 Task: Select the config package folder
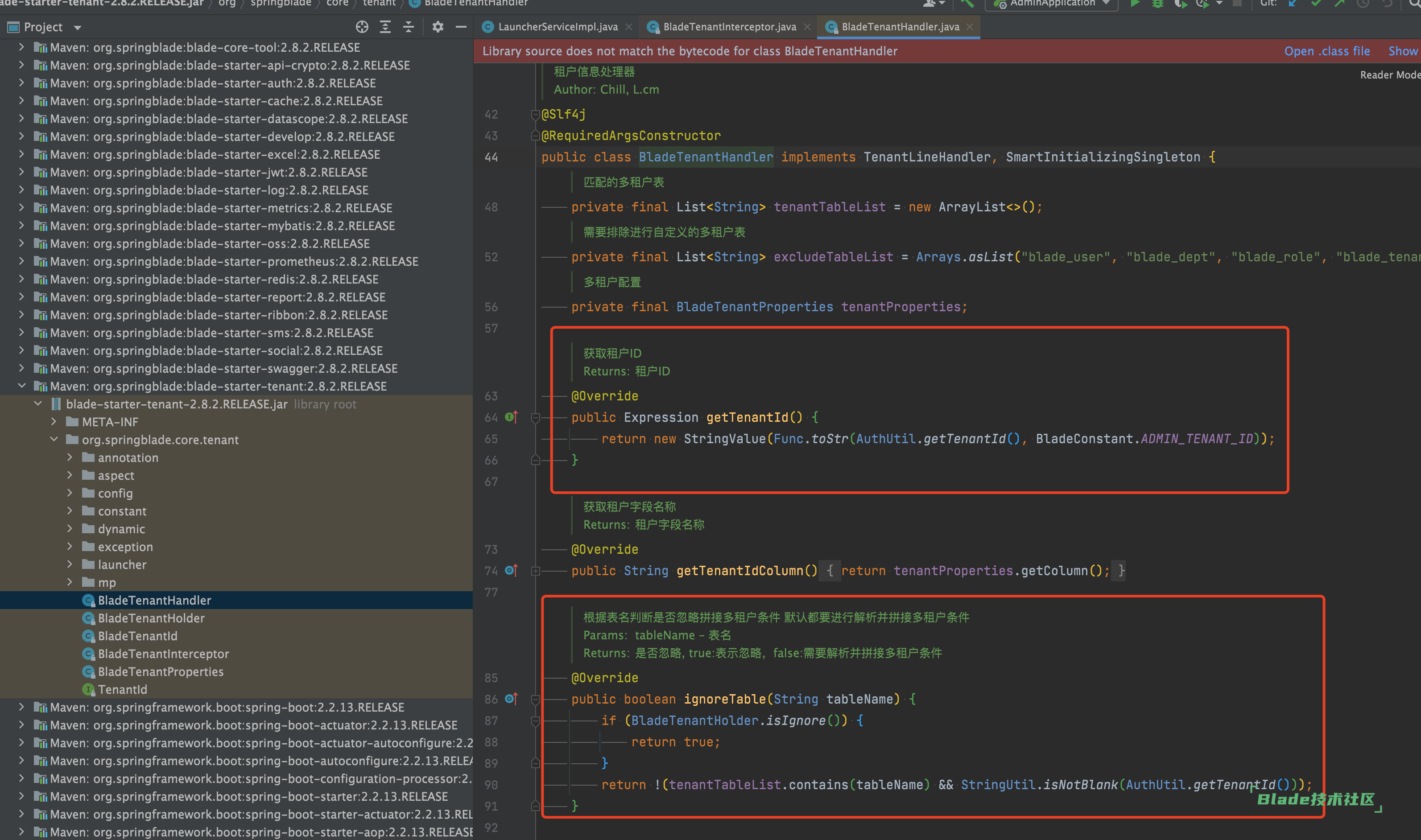(x=115, y=493)
